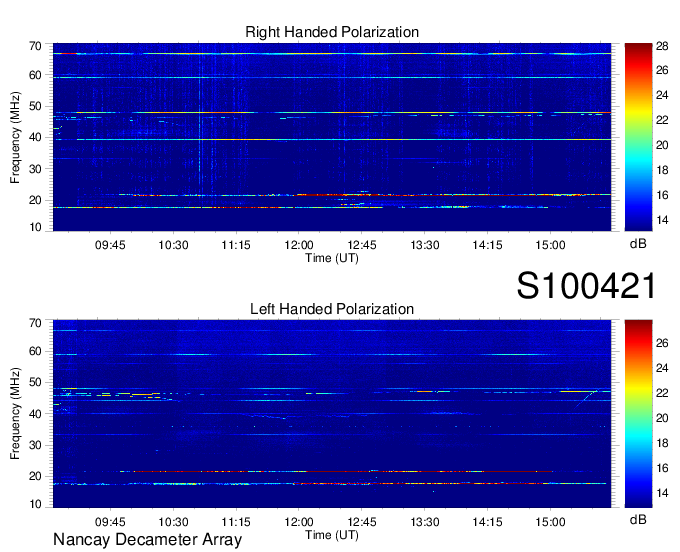
Task: Click the 12:00 tick under the left-handed plot
Action: click(x=299, y=522)
